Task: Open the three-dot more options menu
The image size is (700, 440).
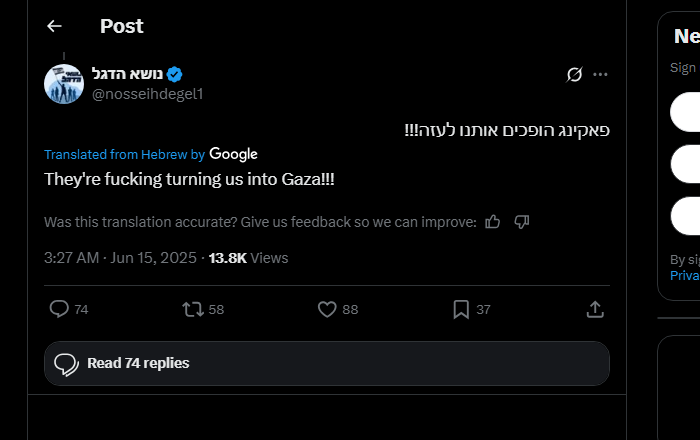Action: click(600, 75)
